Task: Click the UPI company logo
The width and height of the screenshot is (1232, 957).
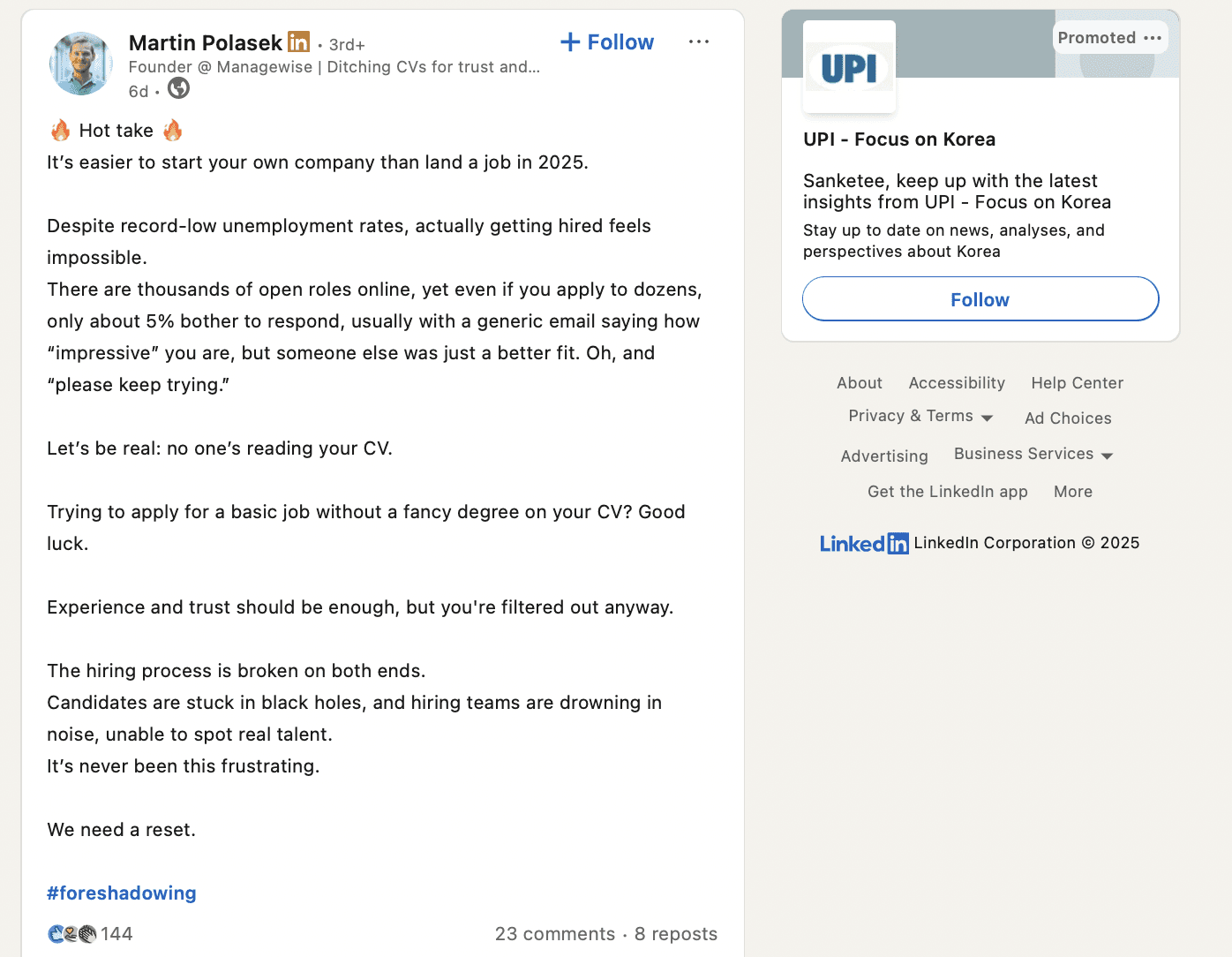Action: (x=849, y=67)
